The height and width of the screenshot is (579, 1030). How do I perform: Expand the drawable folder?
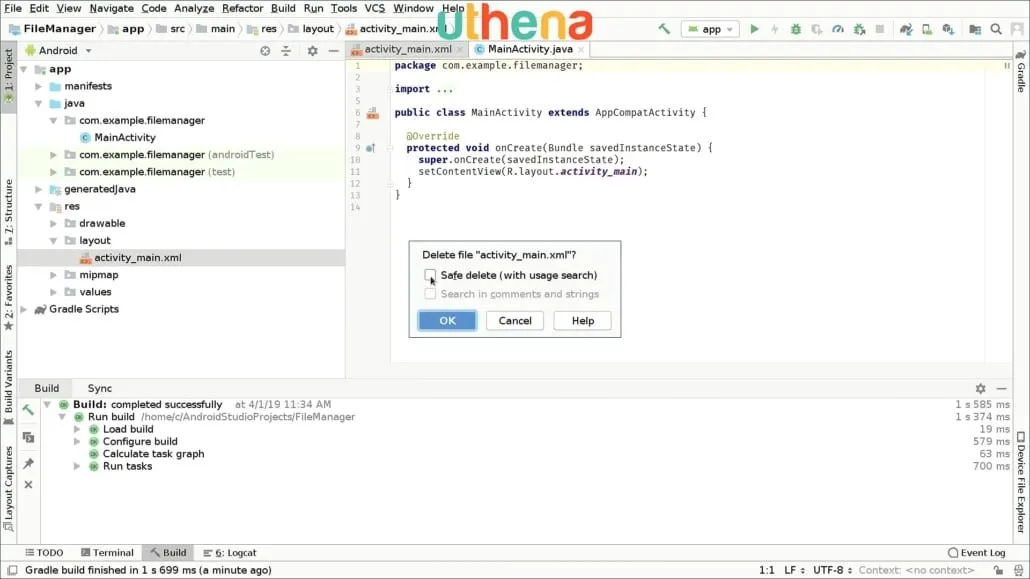click(54, 223)
